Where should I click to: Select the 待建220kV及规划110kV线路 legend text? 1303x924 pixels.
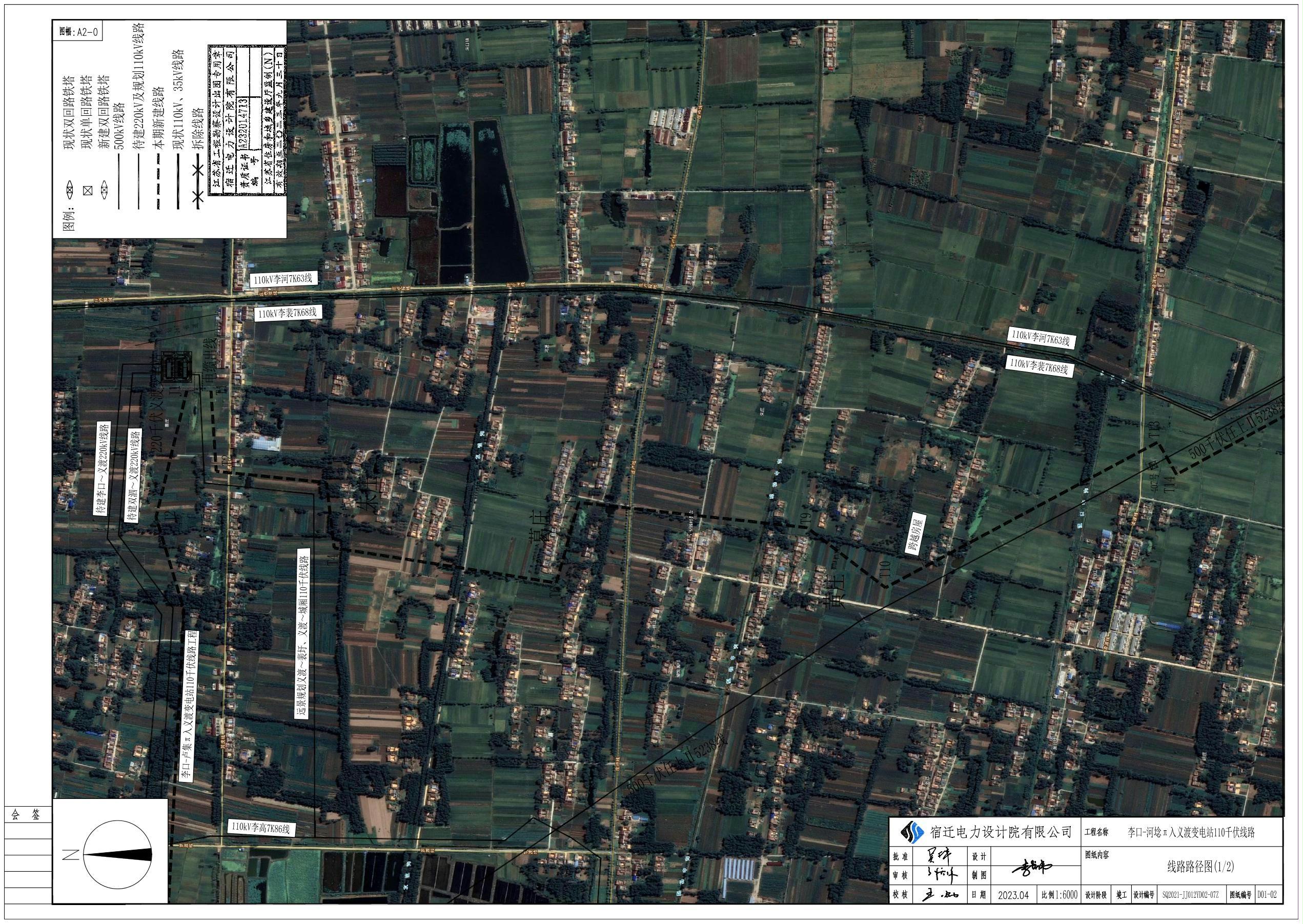click(x=138, y=86)
